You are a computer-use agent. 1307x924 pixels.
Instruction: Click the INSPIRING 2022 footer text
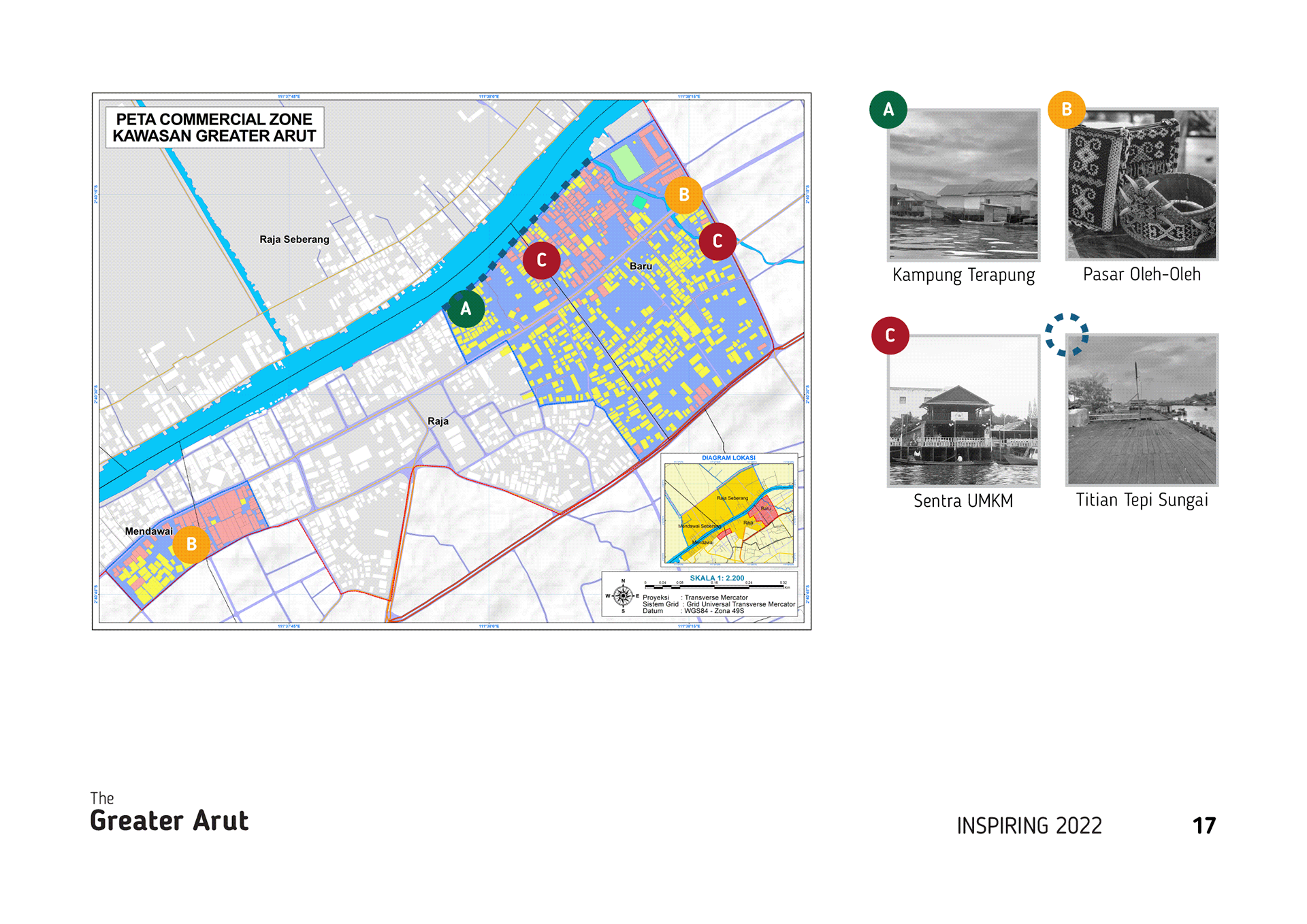(x=1029, y=825)
